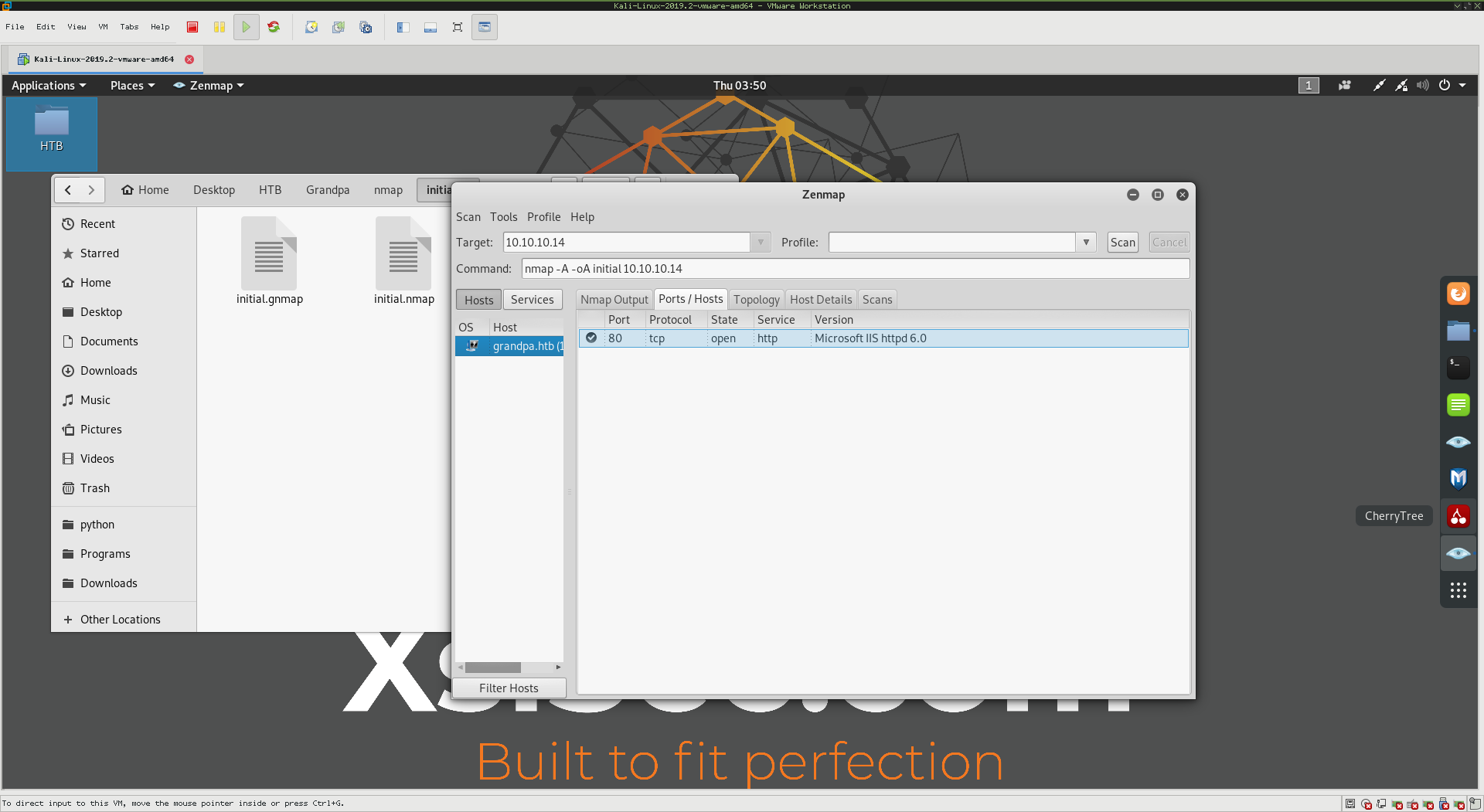Click the forward arrow in Files

coord(91,190)
